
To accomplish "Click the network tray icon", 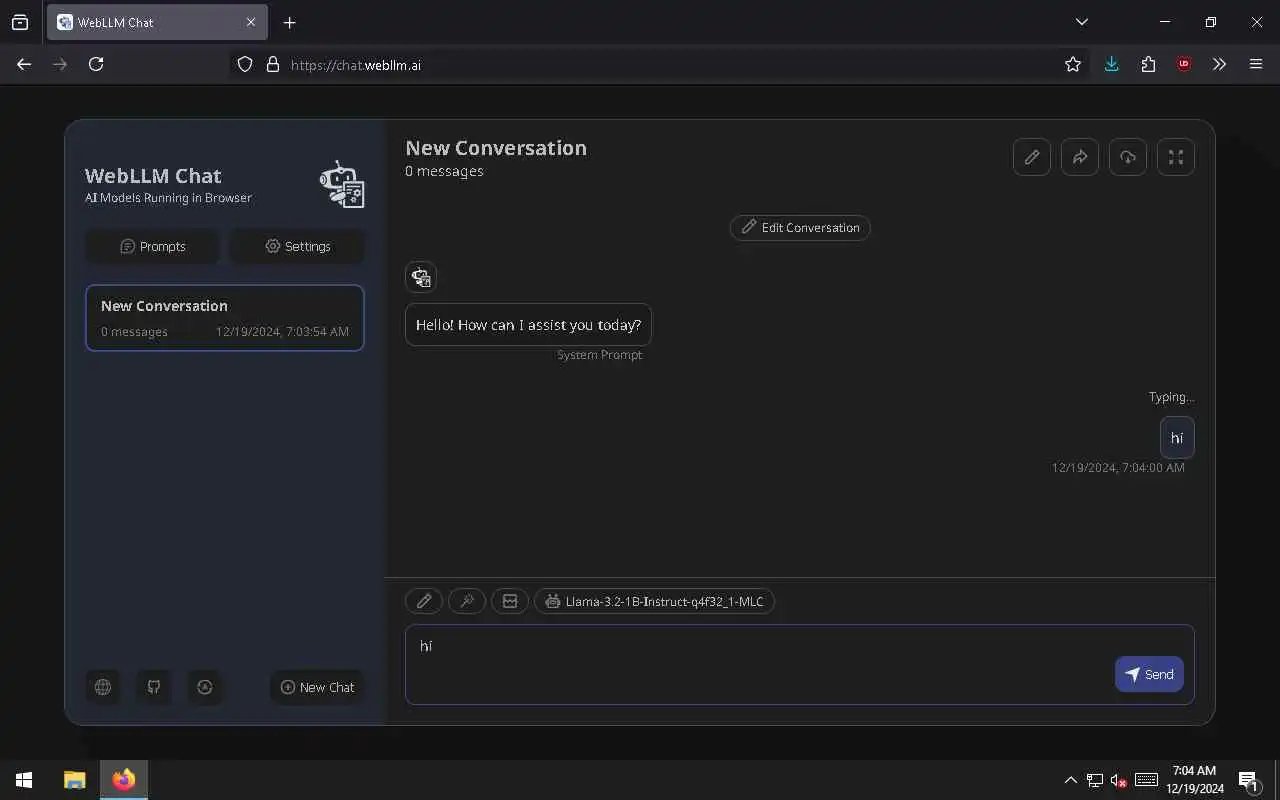I will [1095, 780].
